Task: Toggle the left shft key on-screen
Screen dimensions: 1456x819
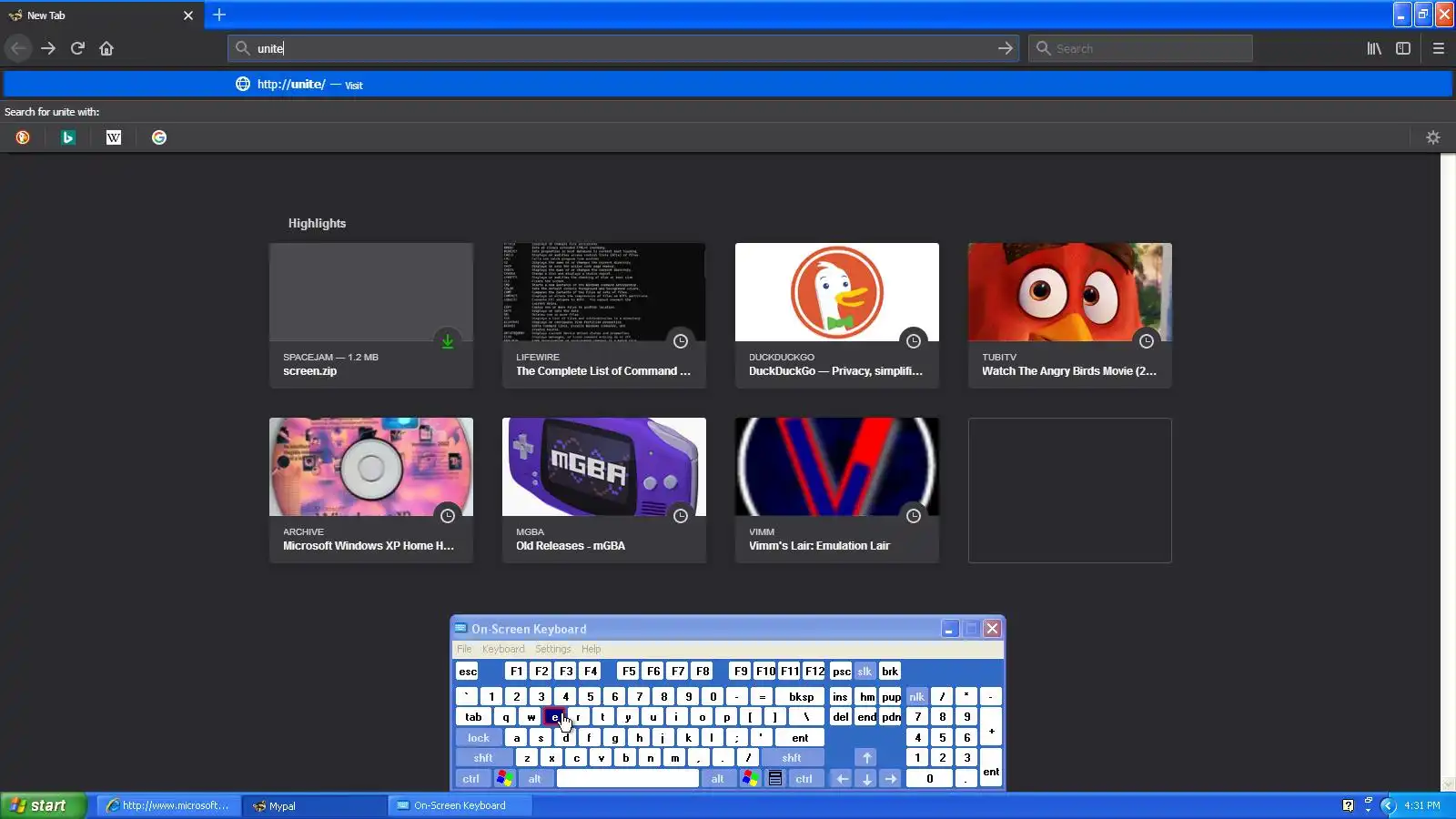Action: 483,758
